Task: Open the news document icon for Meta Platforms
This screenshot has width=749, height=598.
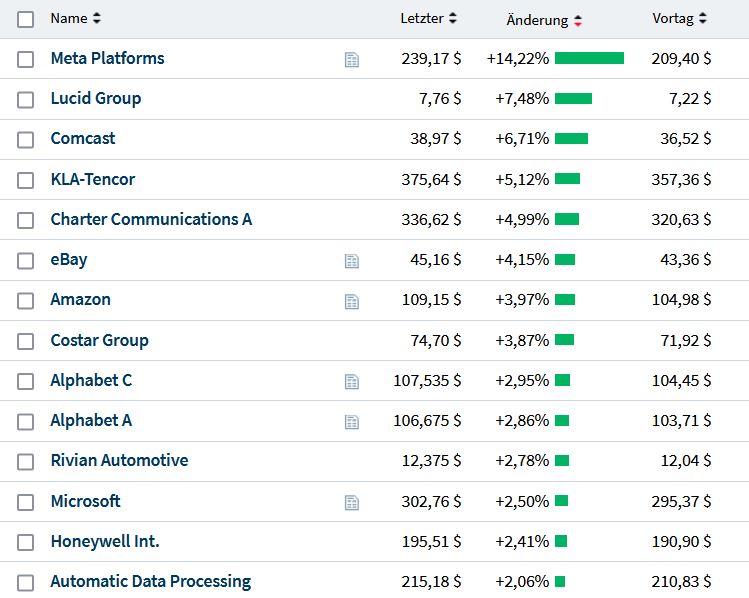Action: tap(351, 60)
